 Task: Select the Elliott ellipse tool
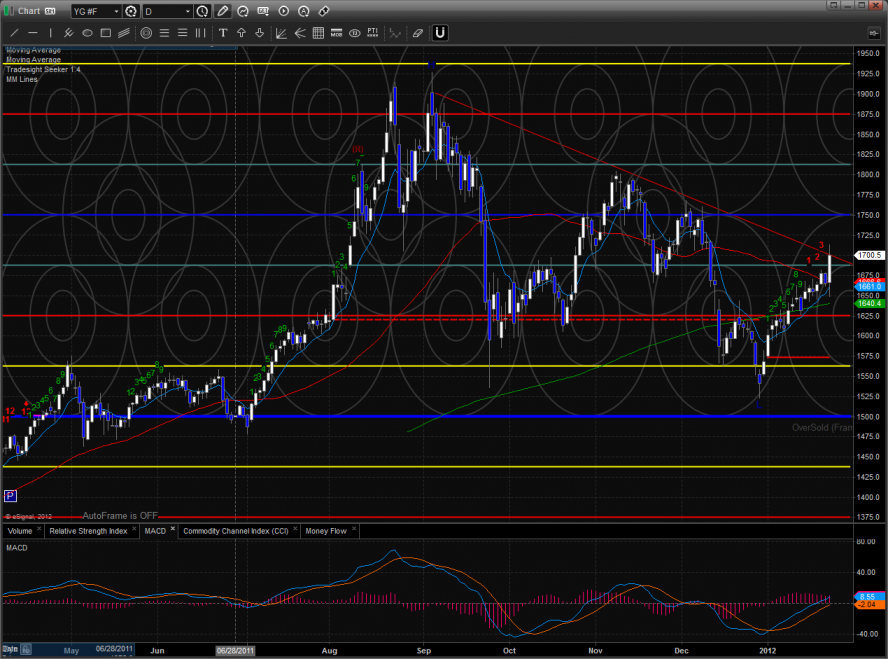(x=355, y=33)
